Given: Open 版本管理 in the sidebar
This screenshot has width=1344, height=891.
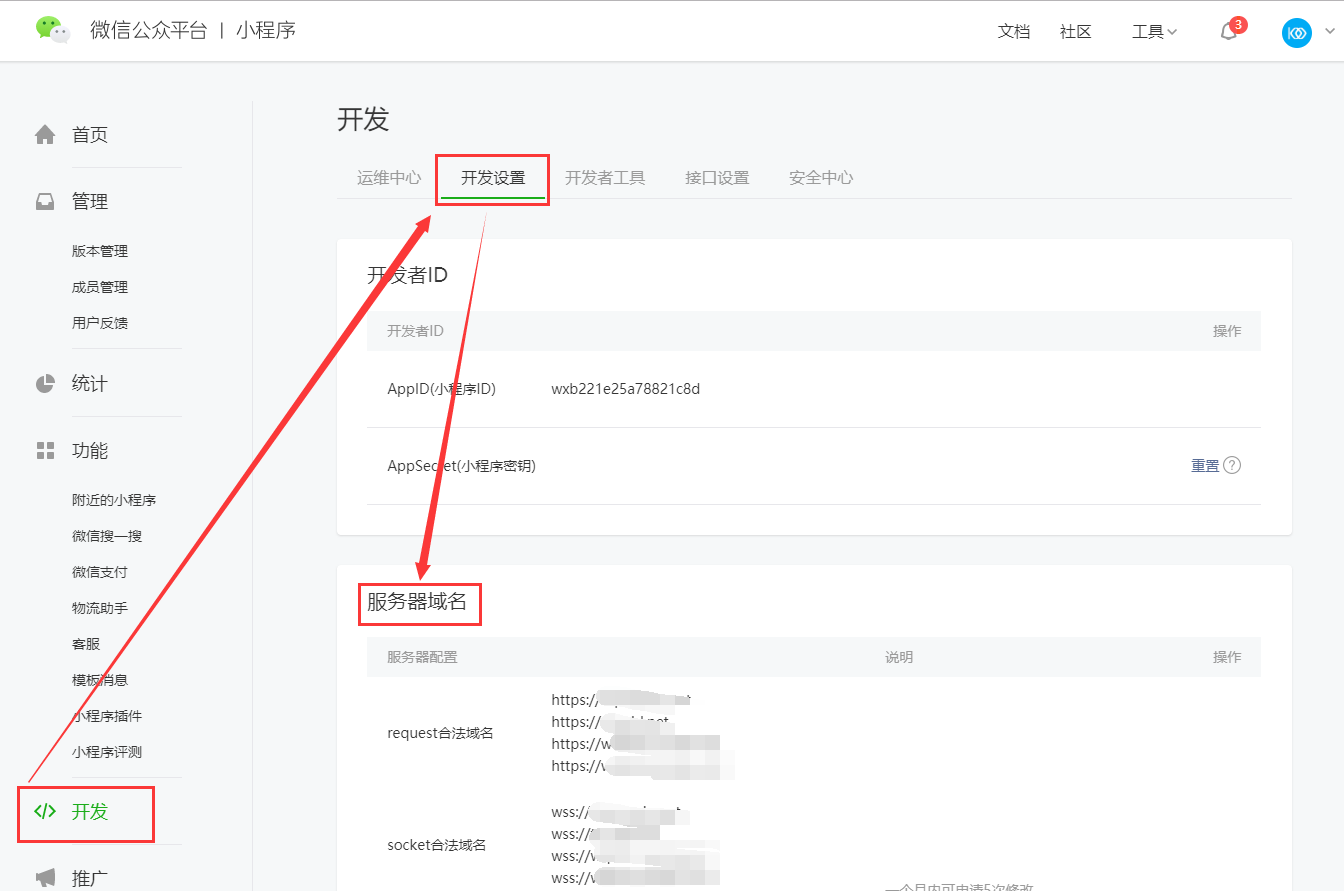Looking at the screenshot, I should [100, 251].
